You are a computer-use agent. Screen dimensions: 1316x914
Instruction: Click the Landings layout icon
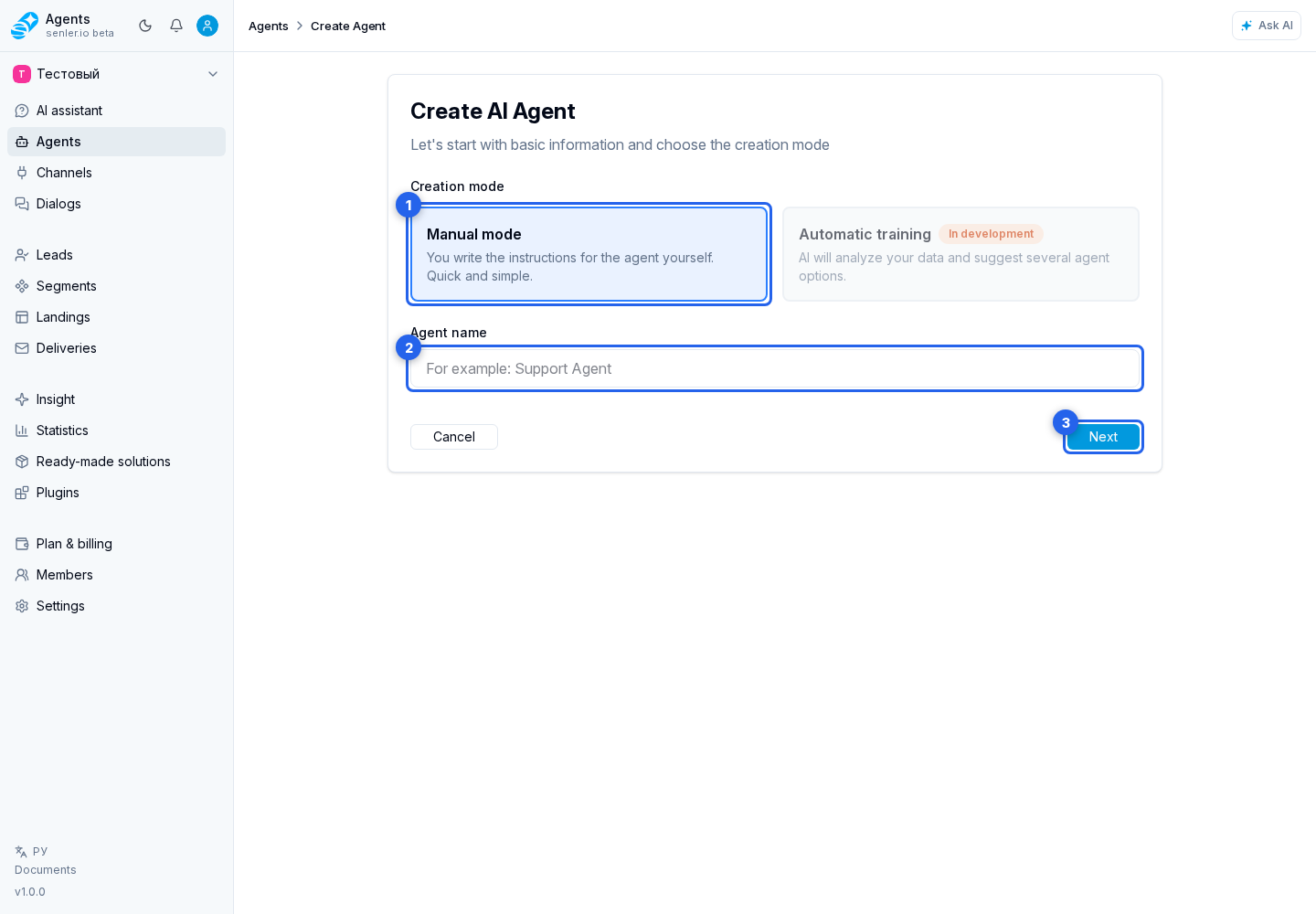click(22, 317)
